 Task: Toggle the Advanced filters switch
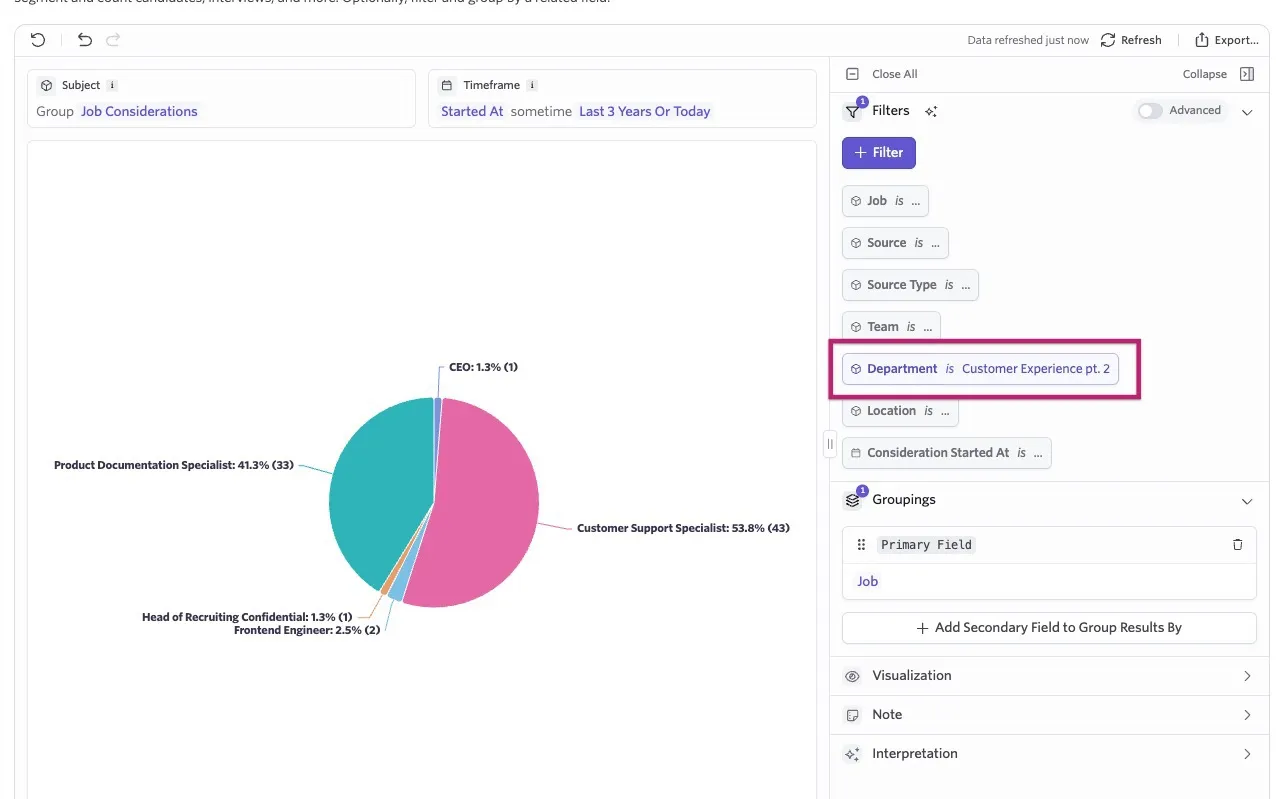coord(1150,111)
